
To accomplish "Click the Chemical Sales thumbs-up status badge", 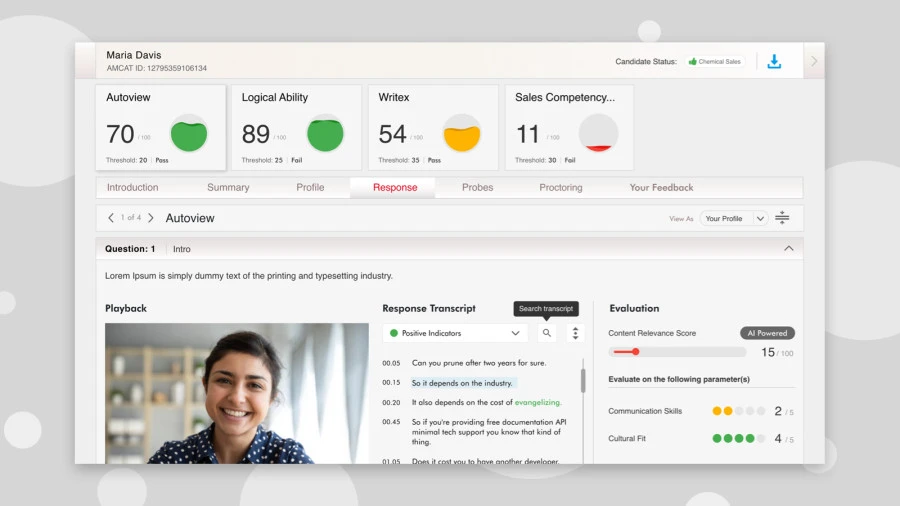I will 714,62.
